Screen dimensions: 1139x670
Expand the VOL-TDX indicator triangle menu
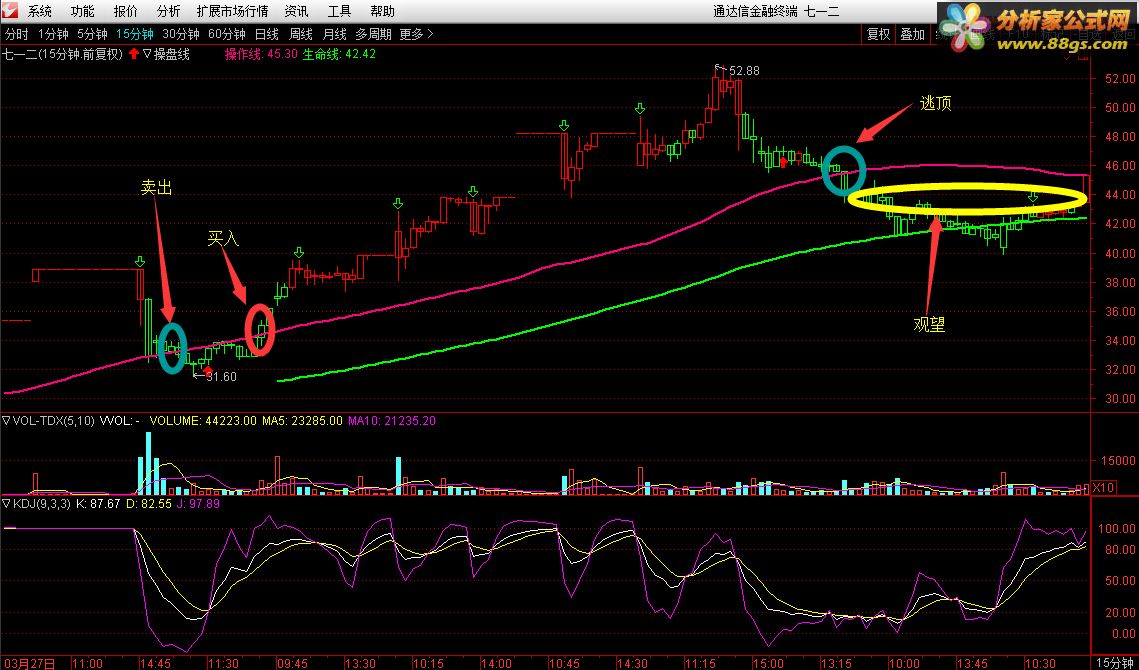point(6,420)
